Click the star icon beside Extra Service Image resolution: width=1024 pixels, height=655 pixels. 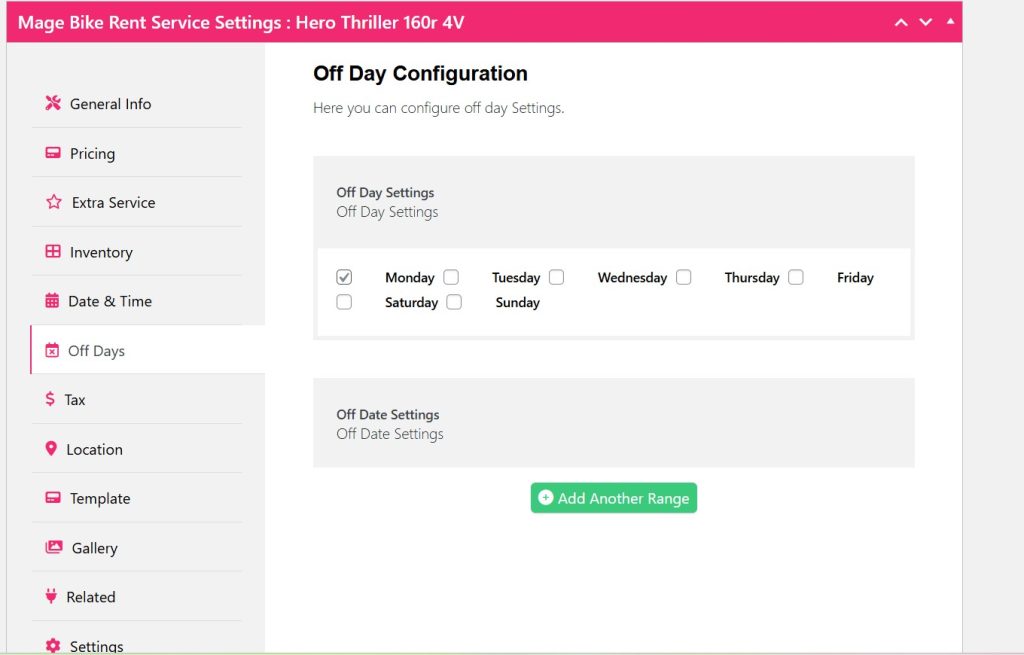click(54, 202)
